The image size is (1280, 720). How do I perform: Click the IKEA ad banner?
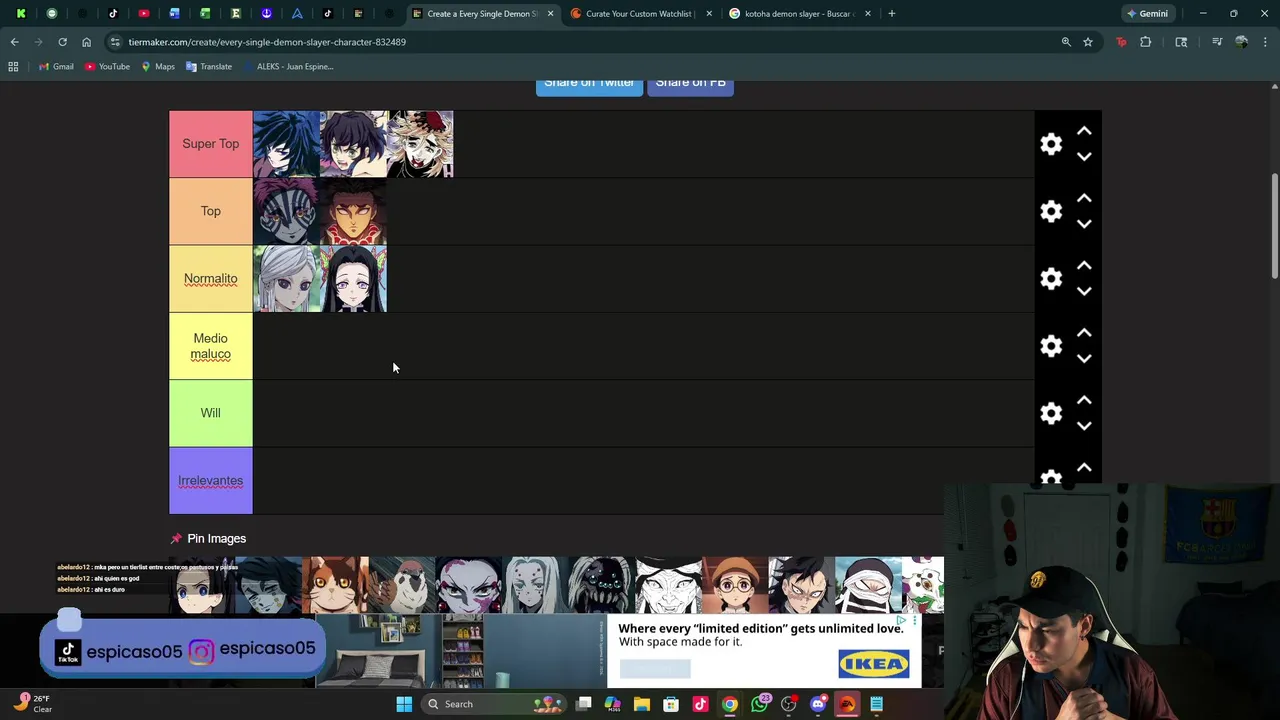click(764, 650)
